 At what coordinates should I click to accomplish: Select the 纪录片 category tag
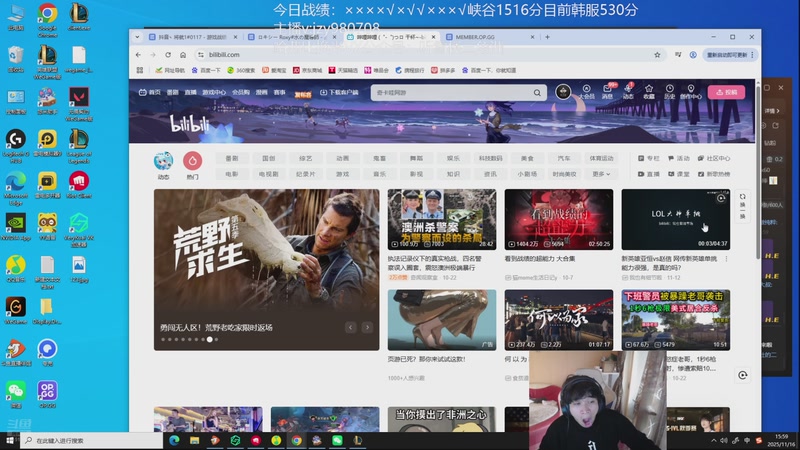point(306,174)
